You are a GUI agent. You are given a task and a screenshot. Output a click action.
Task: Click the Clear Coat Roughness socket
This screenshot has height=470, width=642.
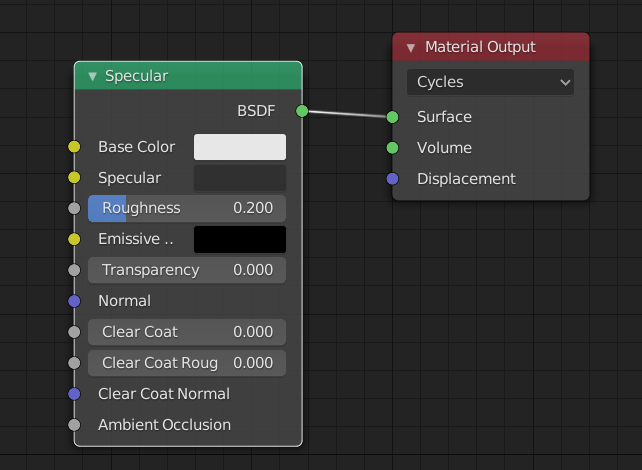coord(74,363)
